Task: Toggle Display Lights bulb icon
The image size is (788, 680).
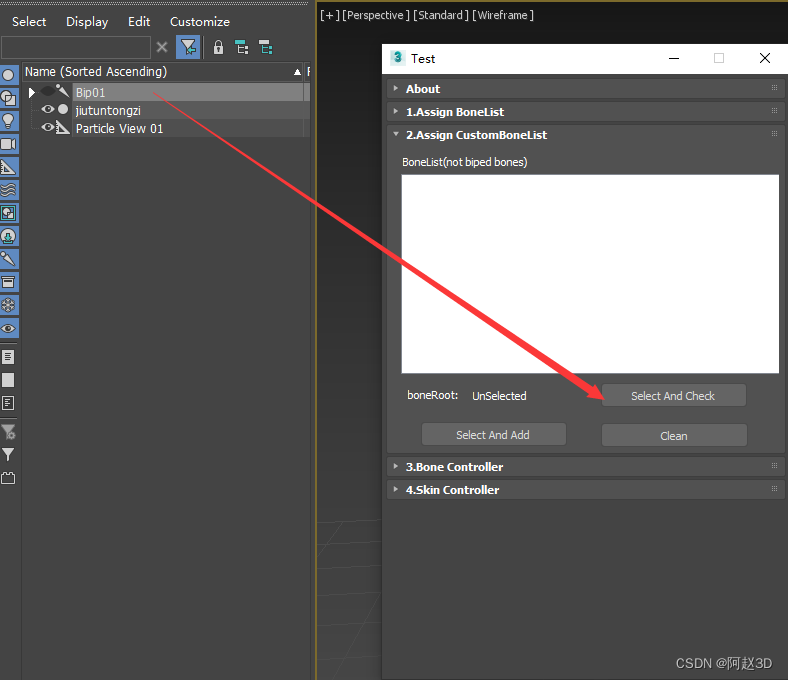Action: 9,121
